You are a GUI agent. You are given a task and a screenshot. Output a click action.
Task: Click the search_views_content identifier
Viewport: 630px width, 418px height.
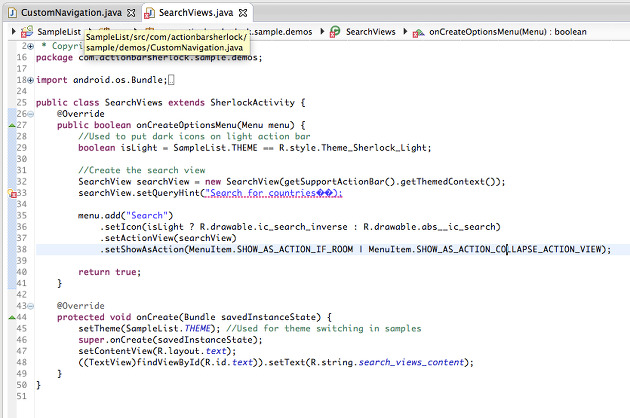click(x=411, y=363)
